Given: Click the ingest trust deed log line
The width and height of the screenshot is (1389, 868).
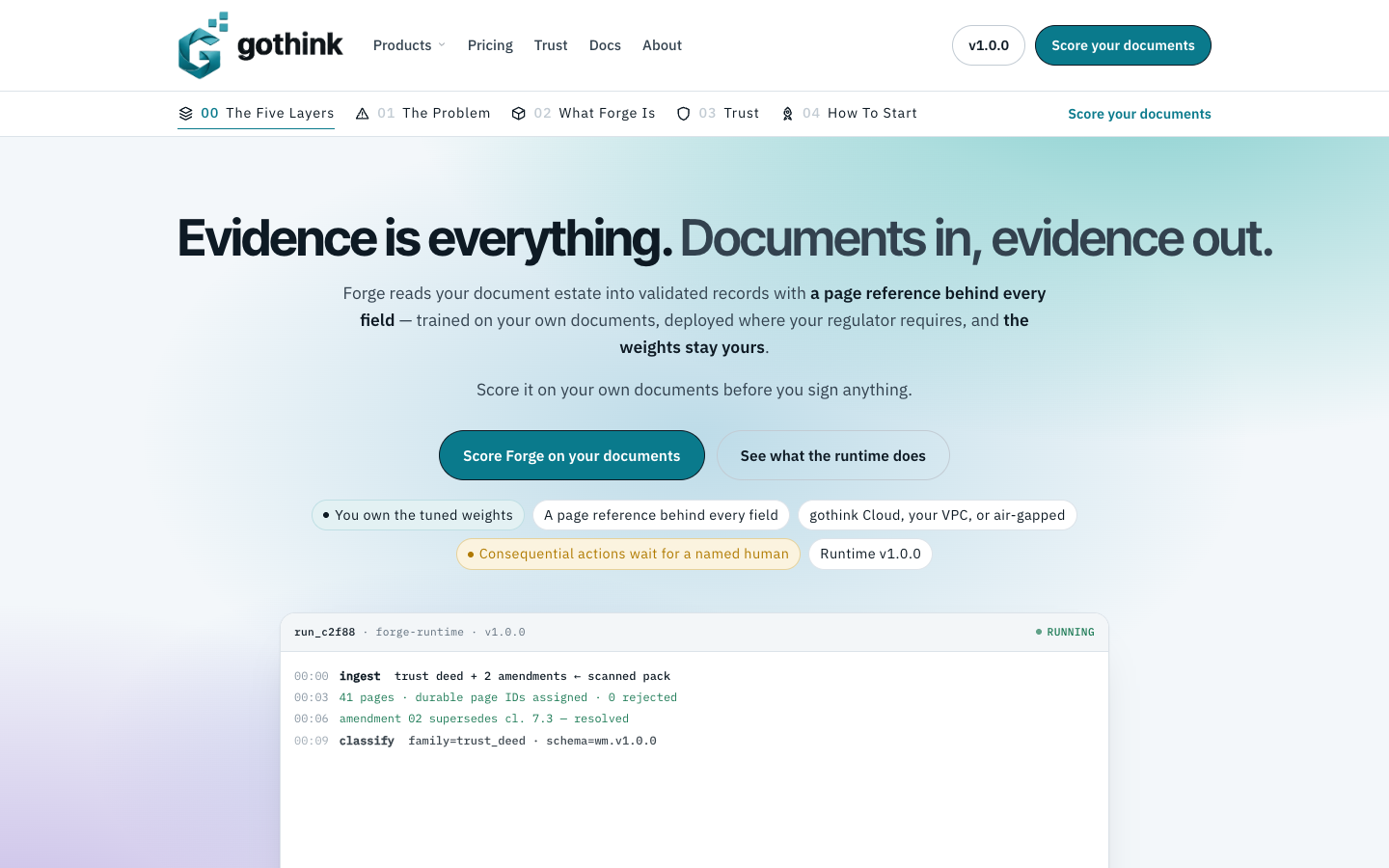Looking at the screenshot, I should point(482,676).
